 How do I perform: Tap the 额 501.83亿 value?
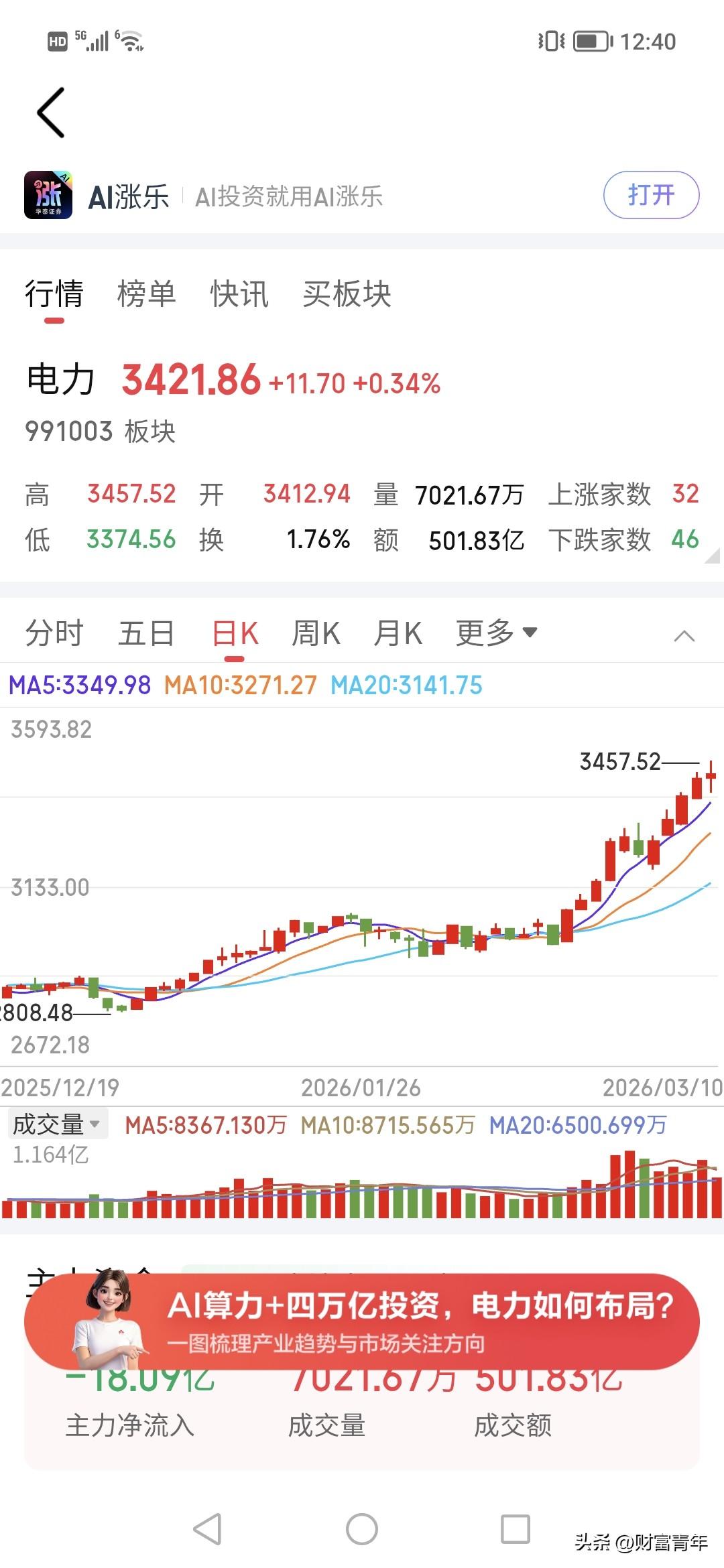(477, 541)
